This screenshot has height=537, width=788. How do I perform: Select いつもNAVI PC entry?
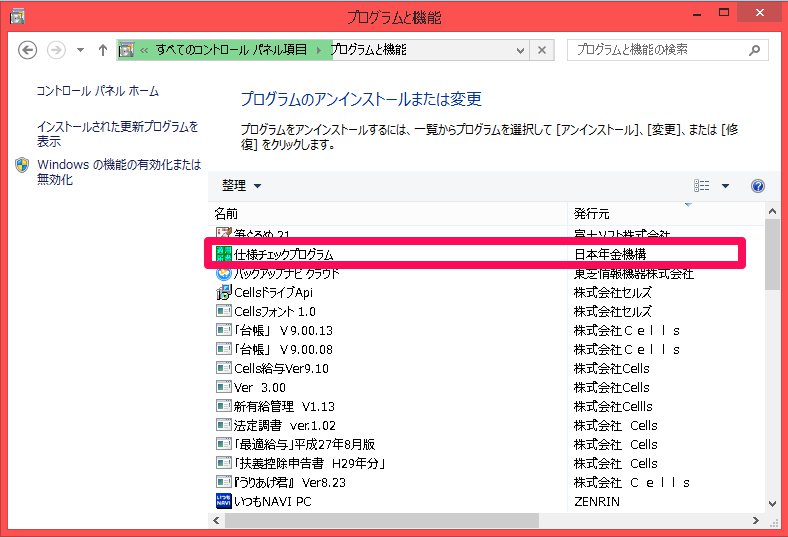click(273, 501)
